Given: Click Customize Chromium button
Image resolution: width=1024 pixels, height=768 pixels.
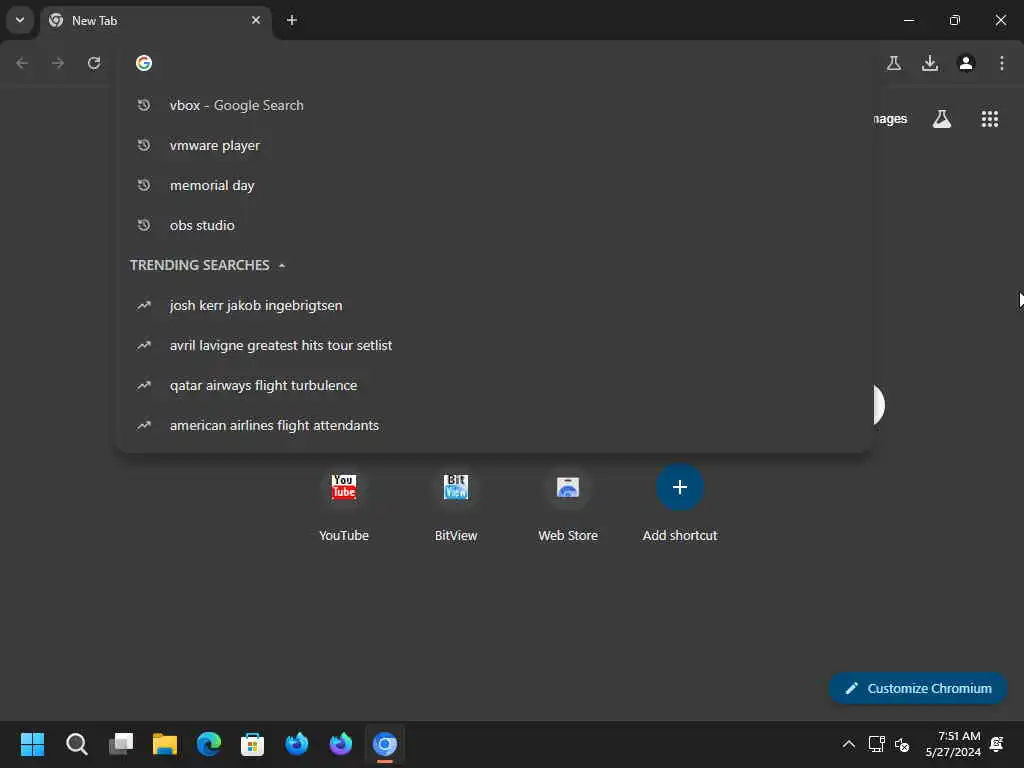Looking at the screenshot, I should tap(918, 688).
